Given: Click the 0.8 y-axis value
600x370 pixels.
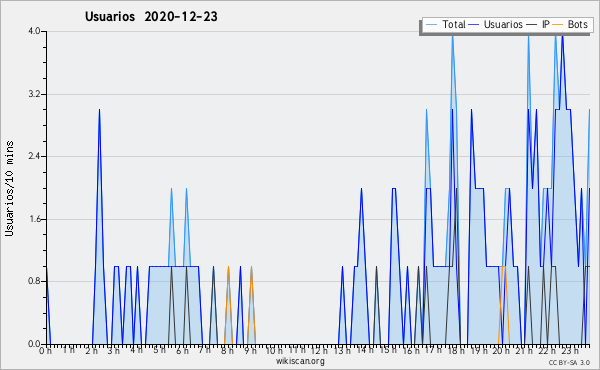Looking at the screenshot, I should pyautogui.click(x=34, y=282).
